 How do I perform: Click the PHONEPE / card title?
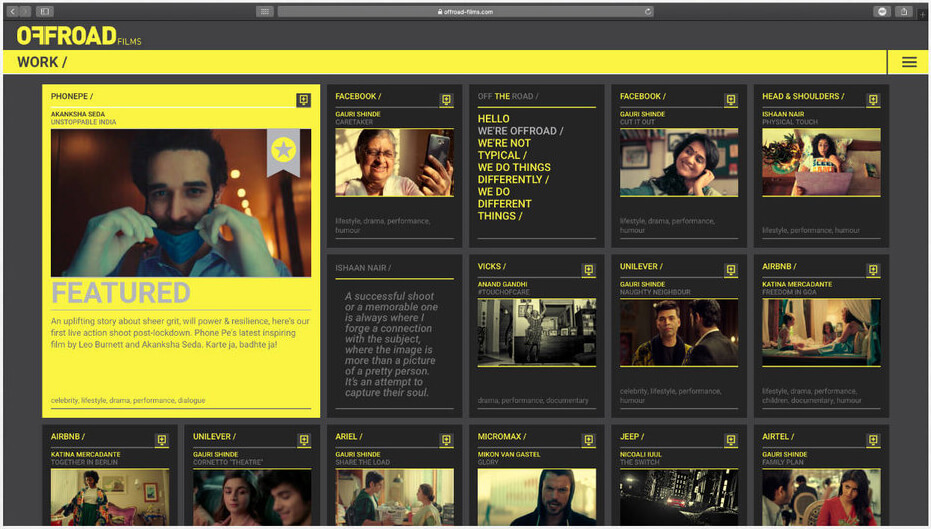tap(72, 96)
